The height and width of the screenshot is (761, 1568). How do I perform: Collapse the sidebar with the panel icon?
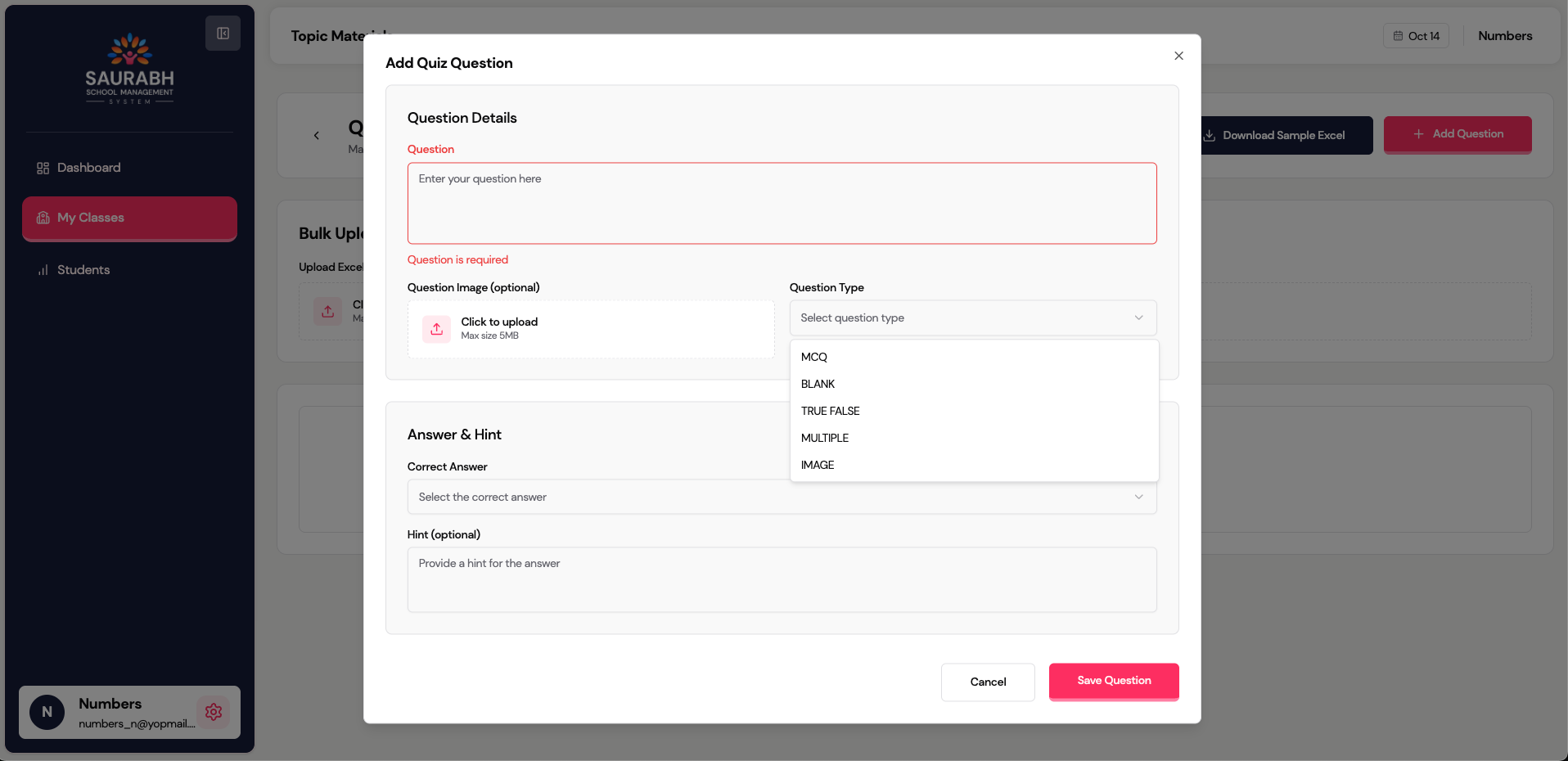click(x=223, y=34)
